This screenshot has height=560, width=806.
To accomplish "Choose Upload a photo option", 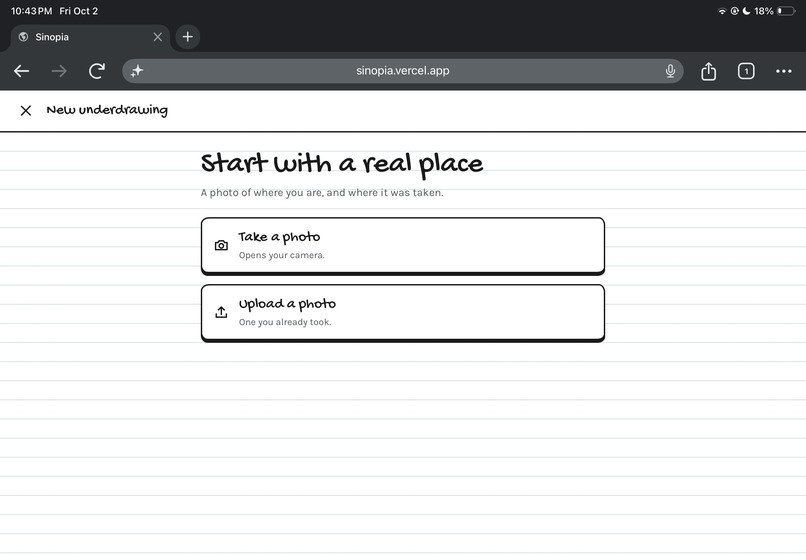I will 402,313.
